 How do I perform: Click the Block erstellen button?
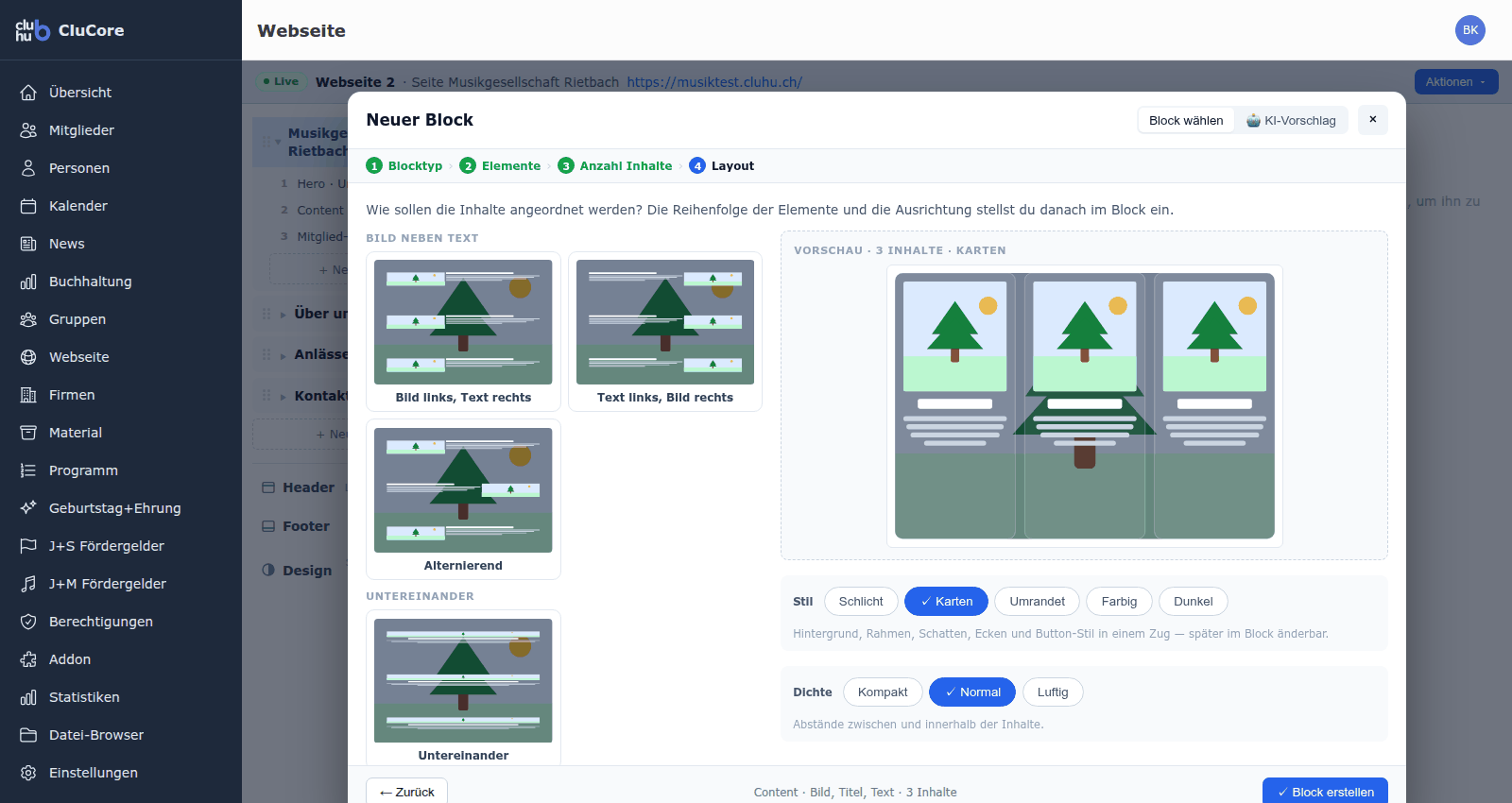point(1325,792)
